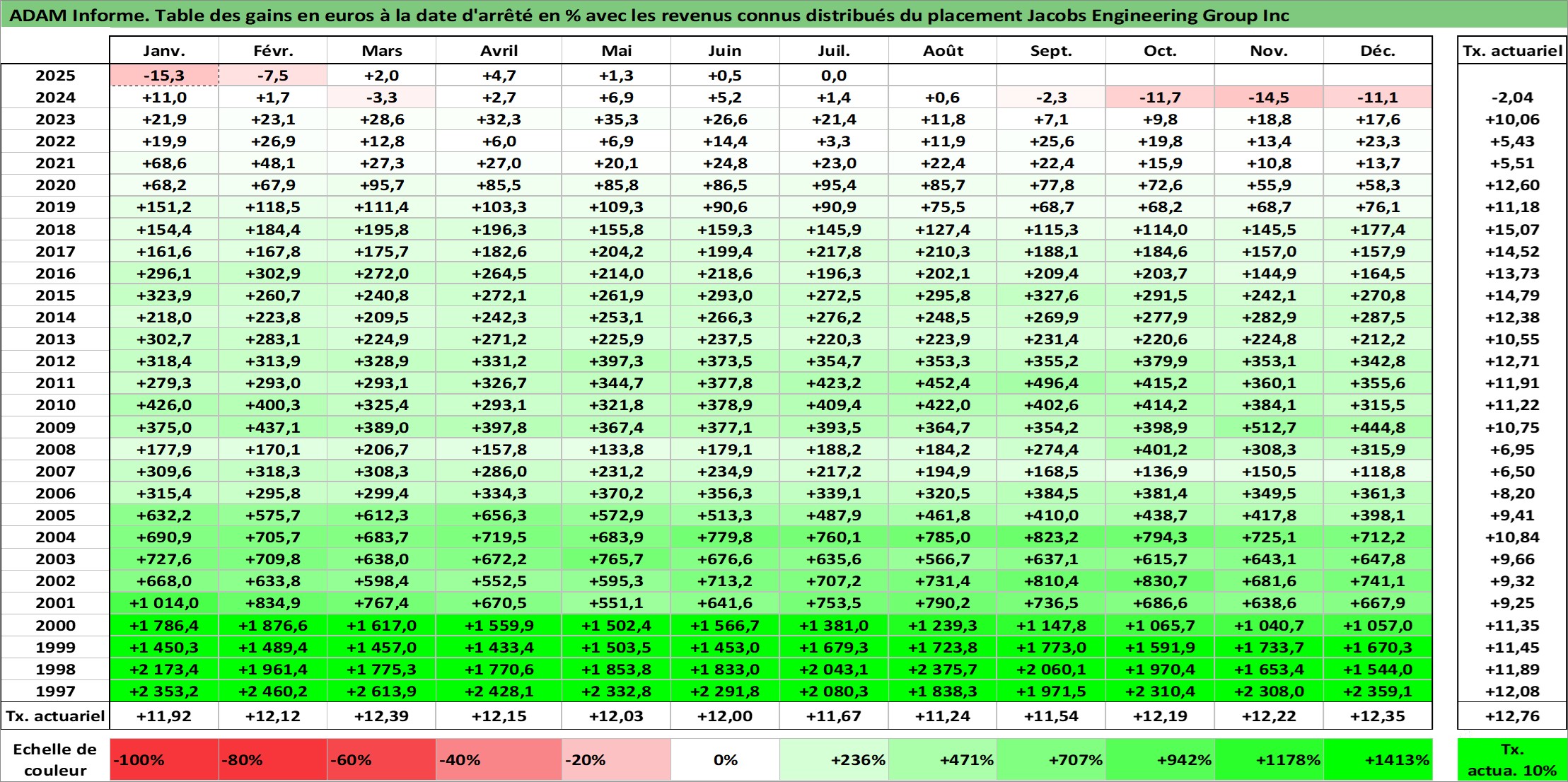
Task: Click cell +401,2 in the 2008 row
Action: [1160, 449]
